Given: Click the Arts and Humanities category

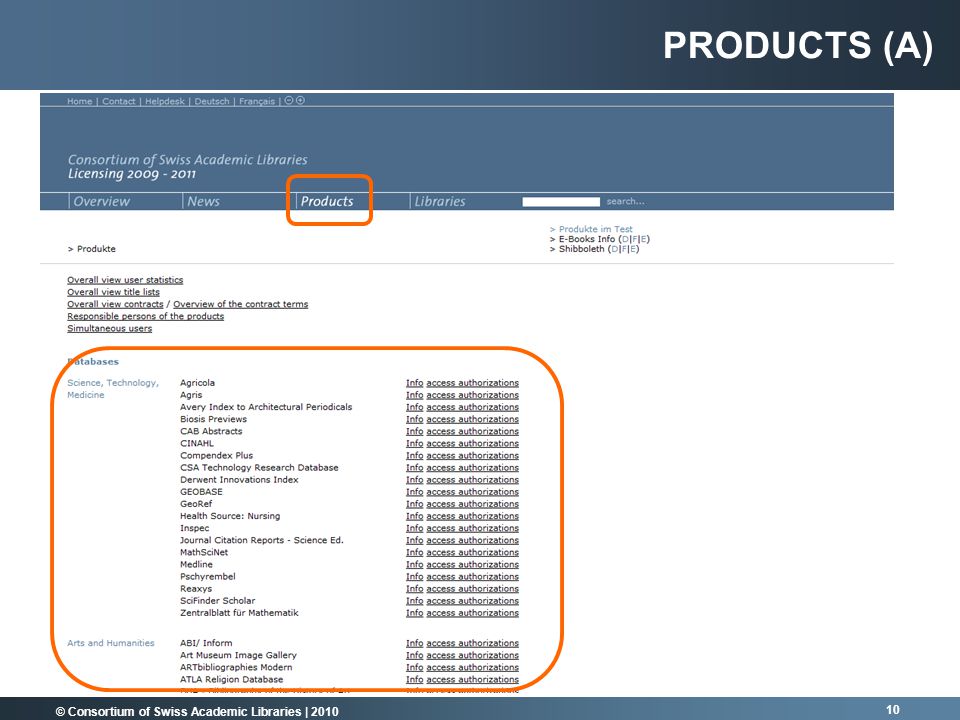Looking at the screenshot, I should click(111, 643).
